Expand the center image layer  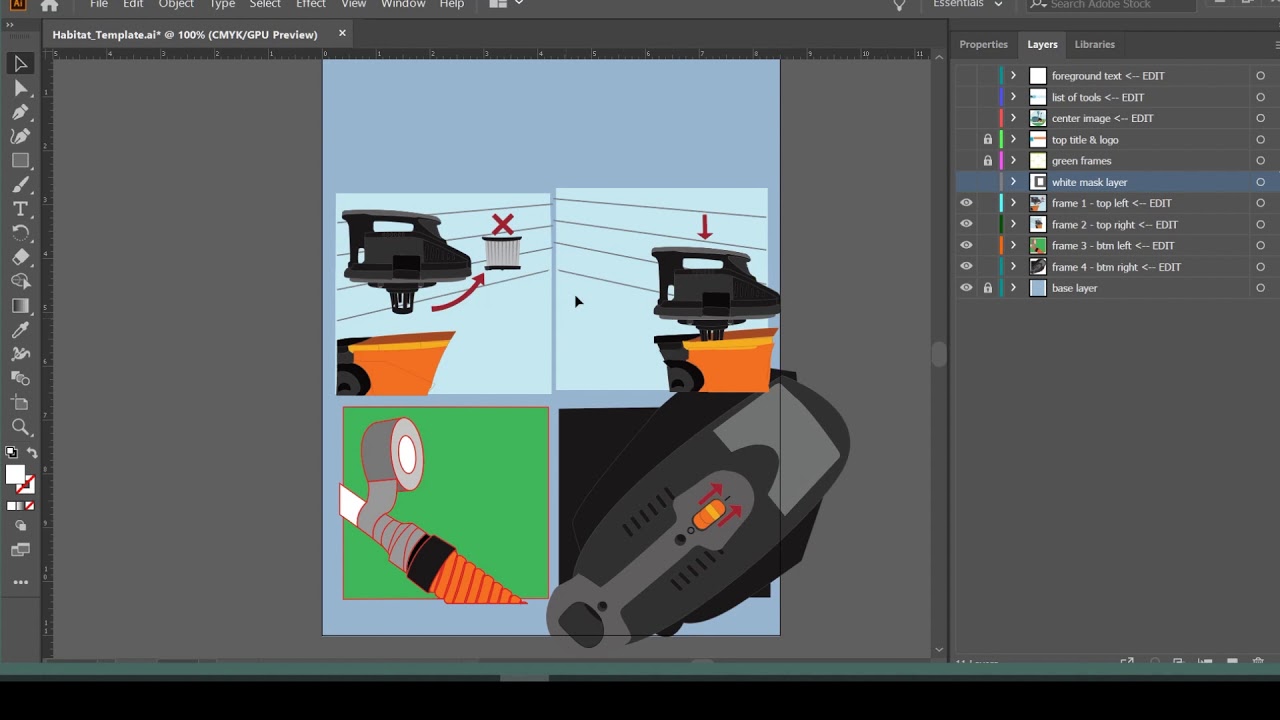[1013, 118]
